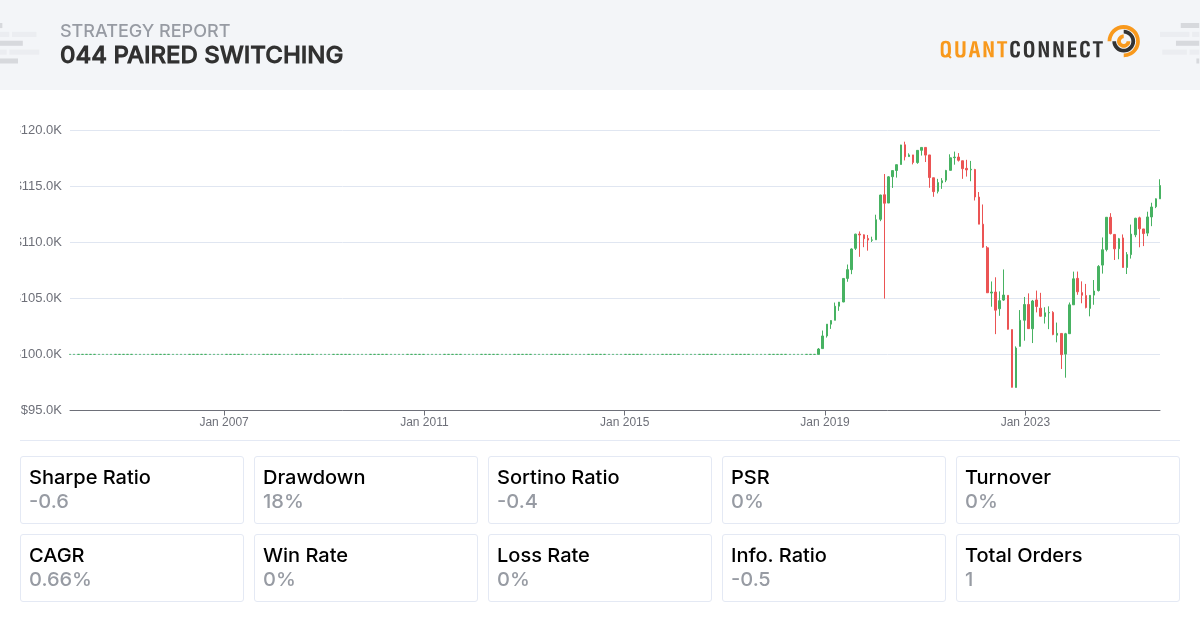
Task: Click the 100.0K y-axis label
Action: tap(41, 354)
